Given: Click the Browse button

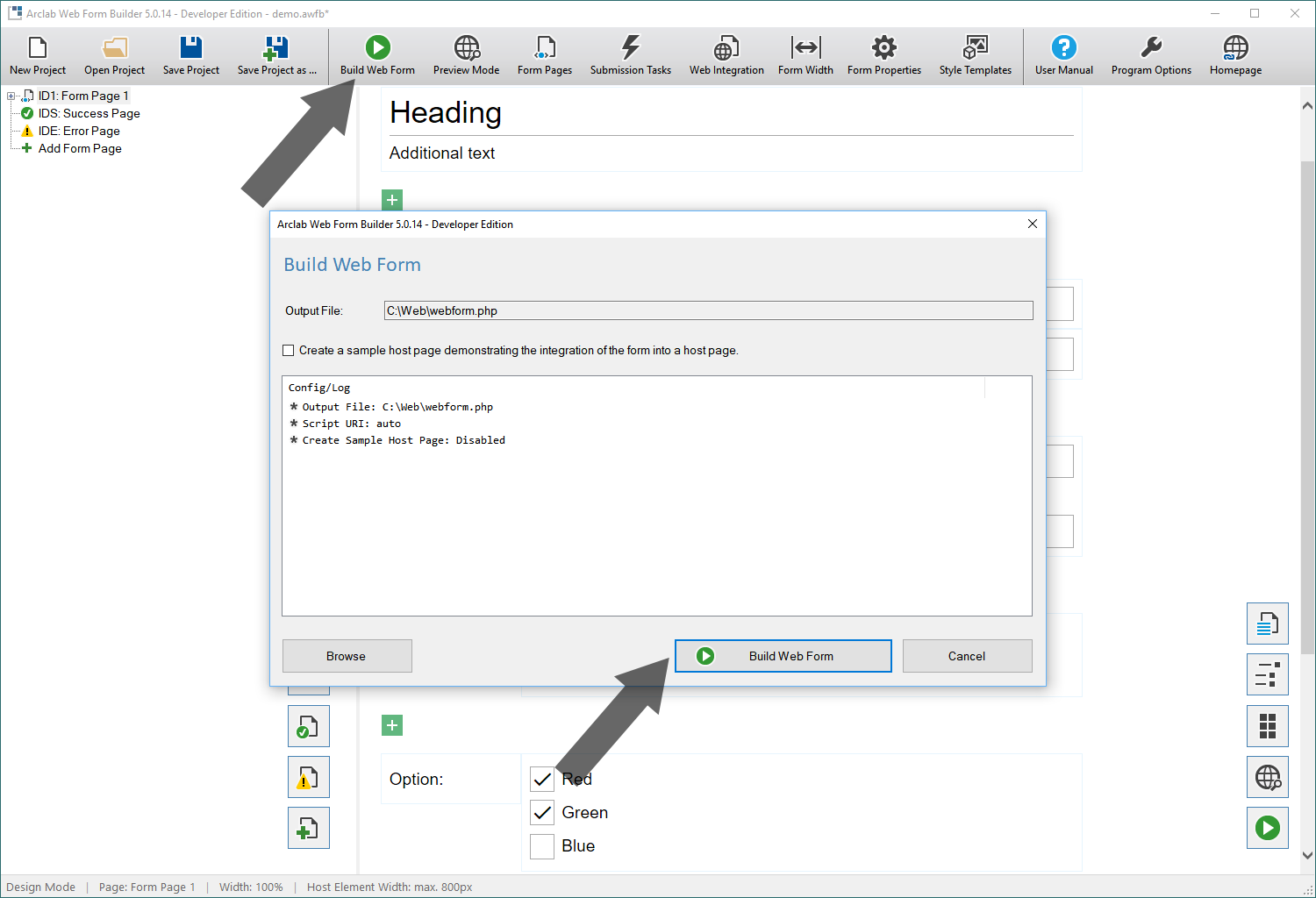Looking at the screenshot, I should pyautogui.click(x=347, y=655).
